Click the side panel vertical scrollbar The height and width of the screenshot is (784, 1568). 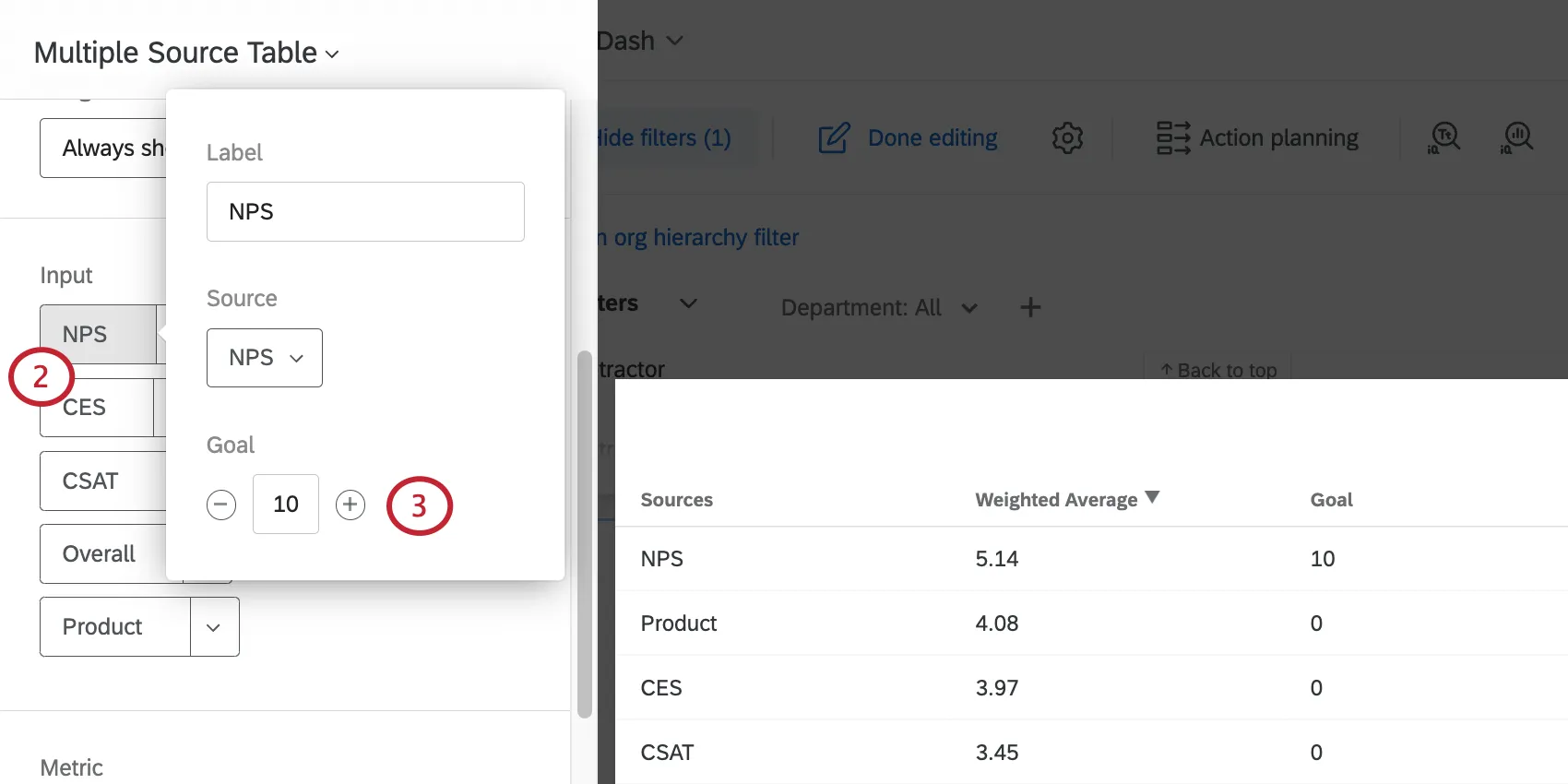[584, 535]
